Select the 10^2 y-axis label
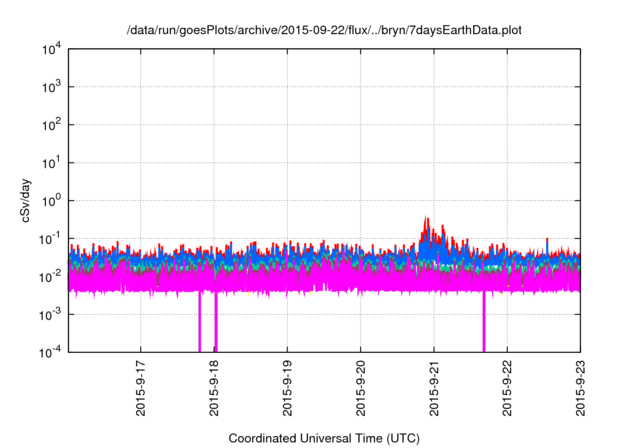 click(x=51, y=125)
